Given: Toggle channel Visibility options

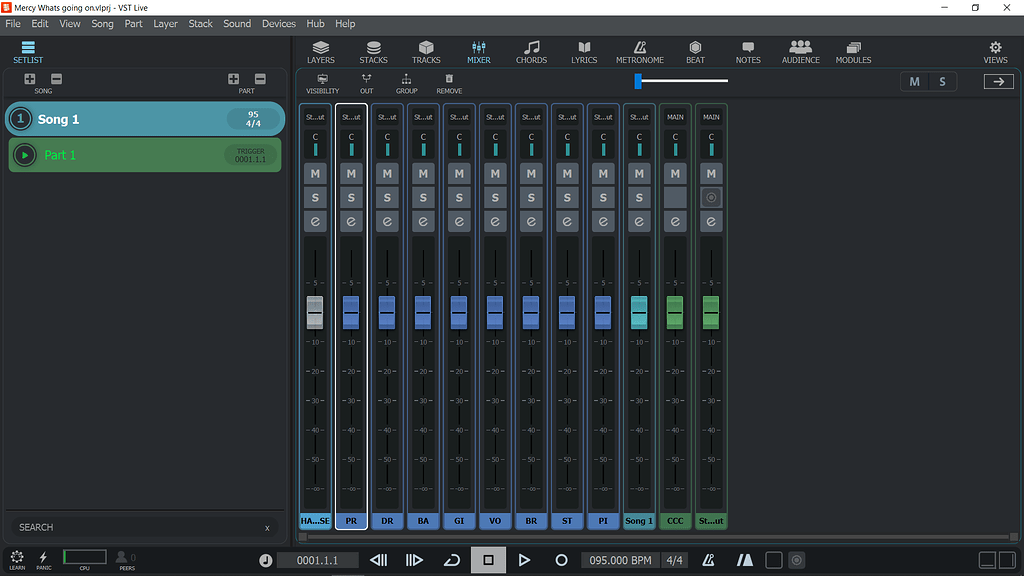Looking at the screenshot, I should 322,84.
